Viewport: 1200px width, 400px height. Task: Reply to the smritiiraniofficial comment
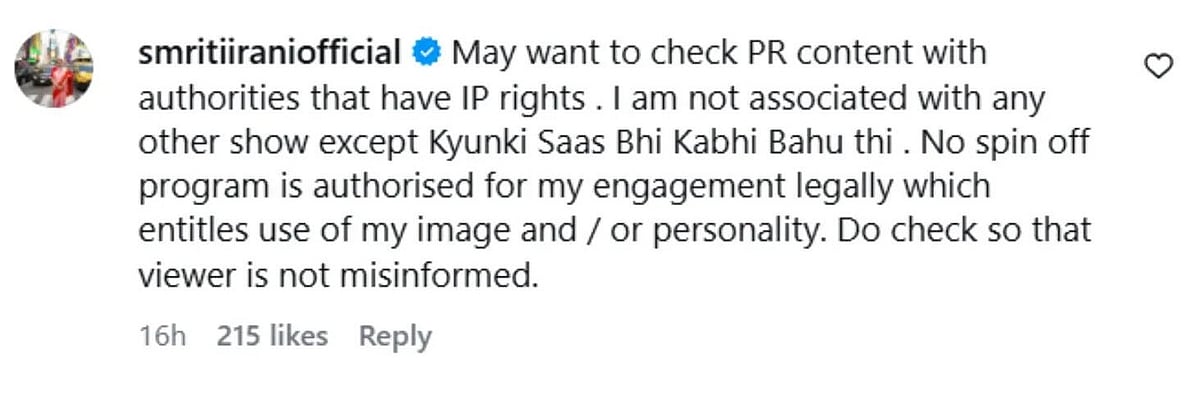395,337
